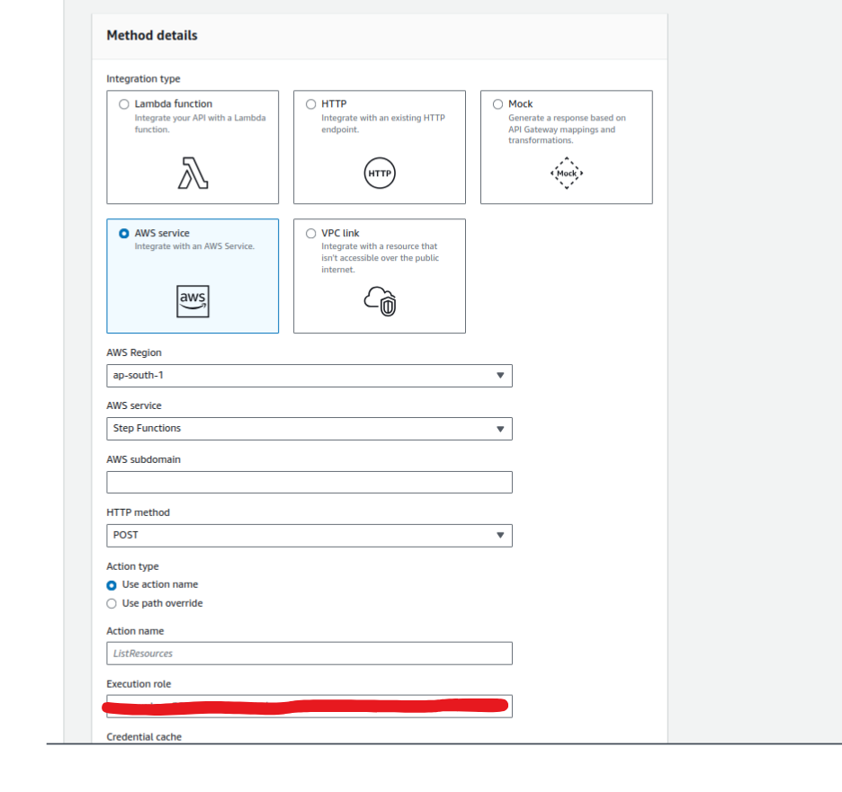Click the Action name input field
This screenshot has width=842, height=792.
click(x=309, y=653)
